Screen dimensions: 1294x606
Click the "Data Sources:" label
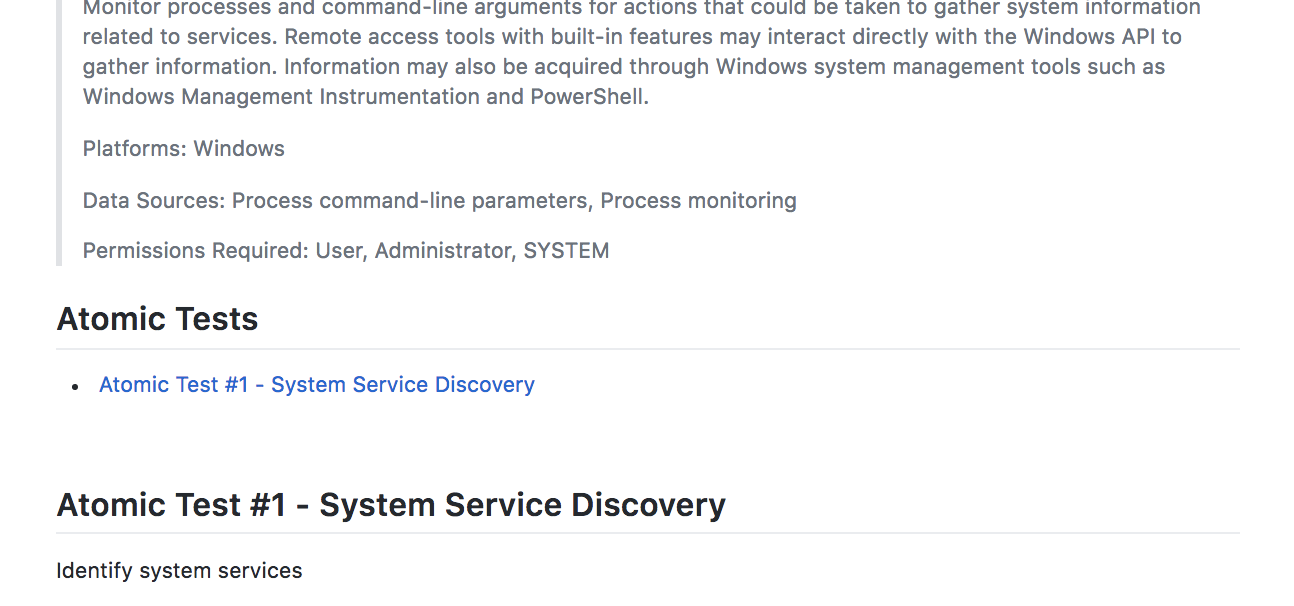tap(154, 201)
